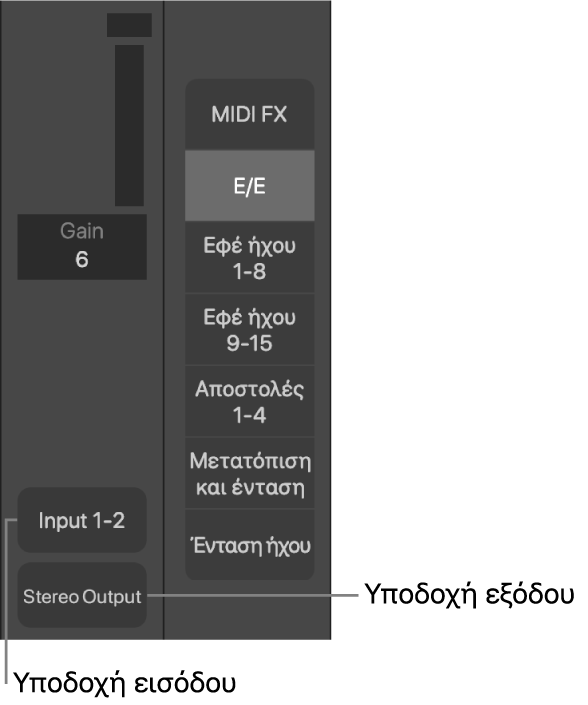Click the 1-4 text under Αποστολές
Image resolution: width=588 pixels, height=705 pixels.
pyautogui.click(x=249, y=415)
